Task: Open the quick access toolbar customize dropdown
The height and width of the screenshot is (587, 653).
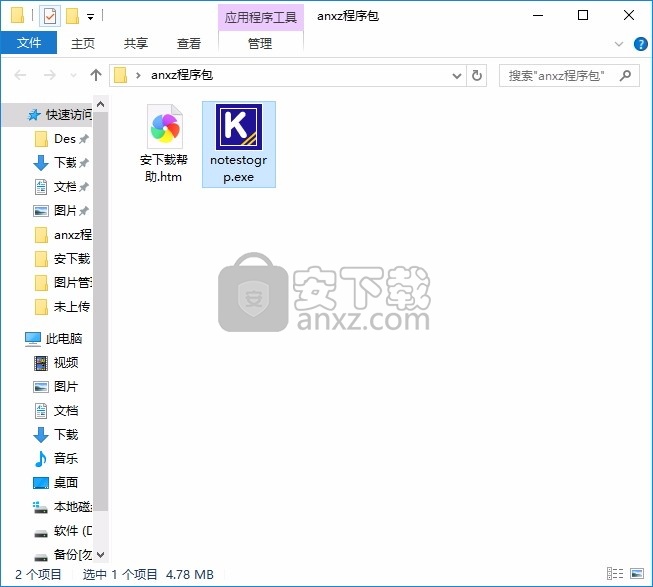Action: tap(90, 17)
